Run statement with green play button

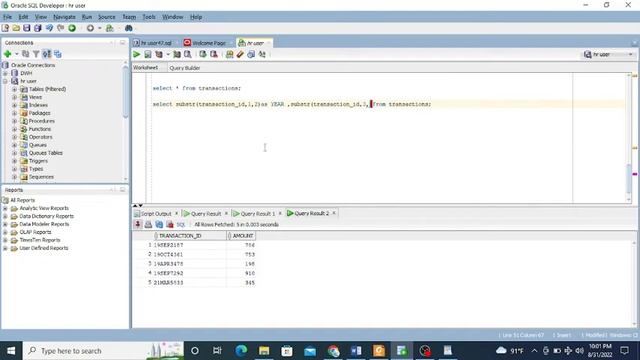click(137, 54)
